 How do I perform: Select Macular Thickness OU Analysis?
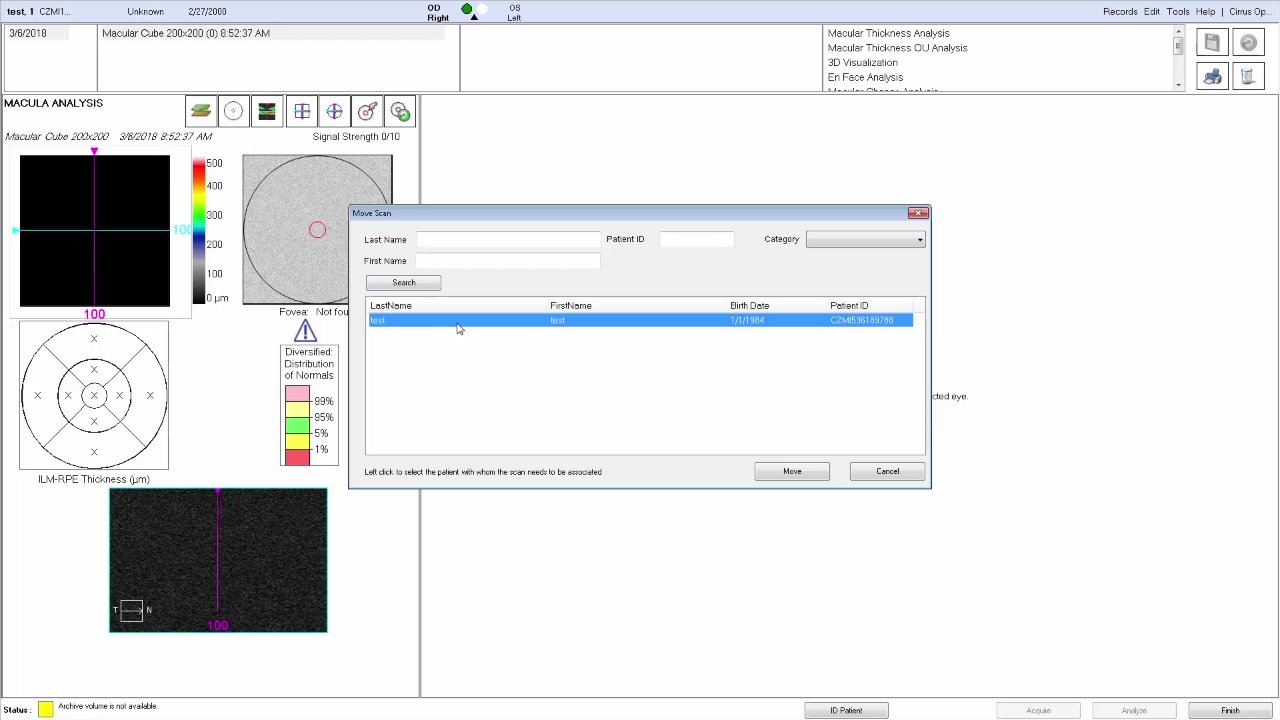click(x=897, y=48)
